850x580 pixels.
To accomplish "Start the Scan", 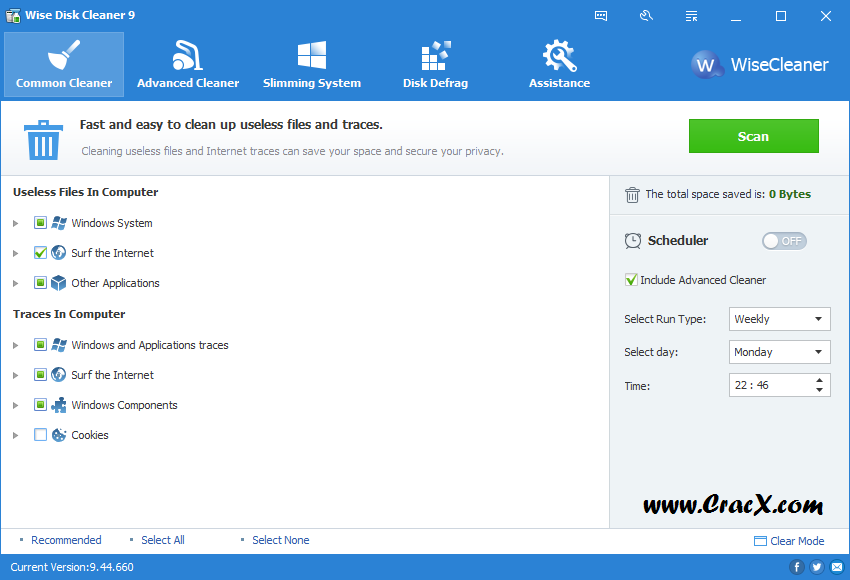I will 754,136.
